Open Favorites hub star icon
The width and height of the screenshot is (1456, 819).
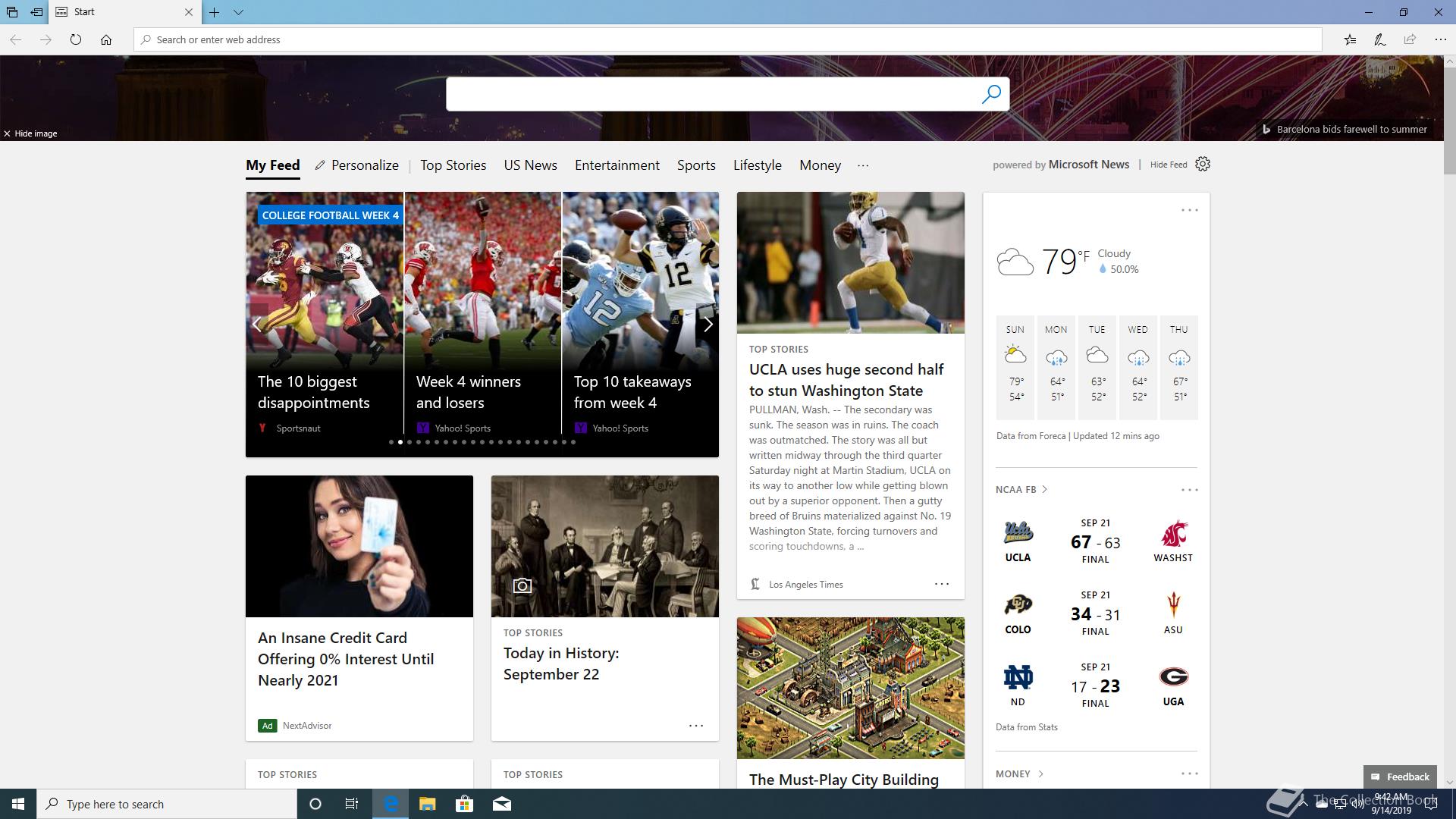click(1350, 39)
